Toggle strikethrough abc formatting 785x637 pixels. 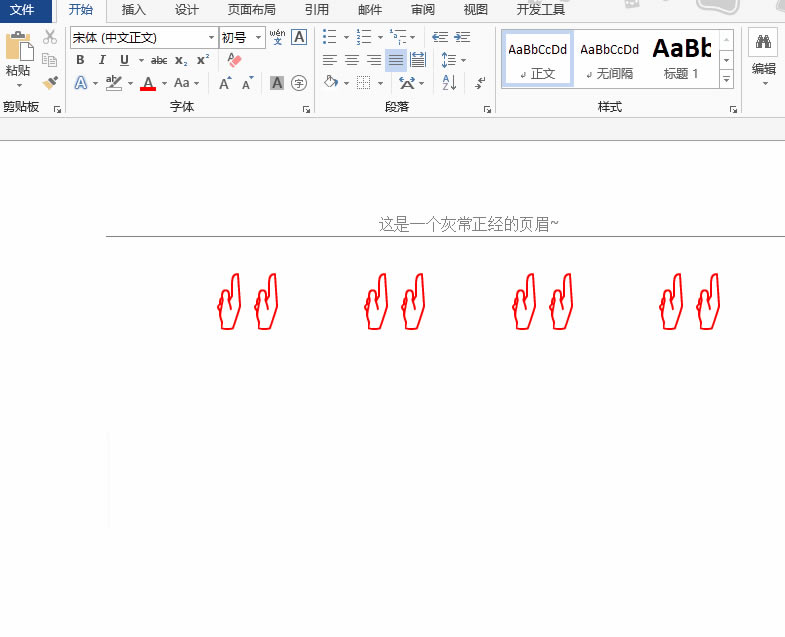(159, 61)
